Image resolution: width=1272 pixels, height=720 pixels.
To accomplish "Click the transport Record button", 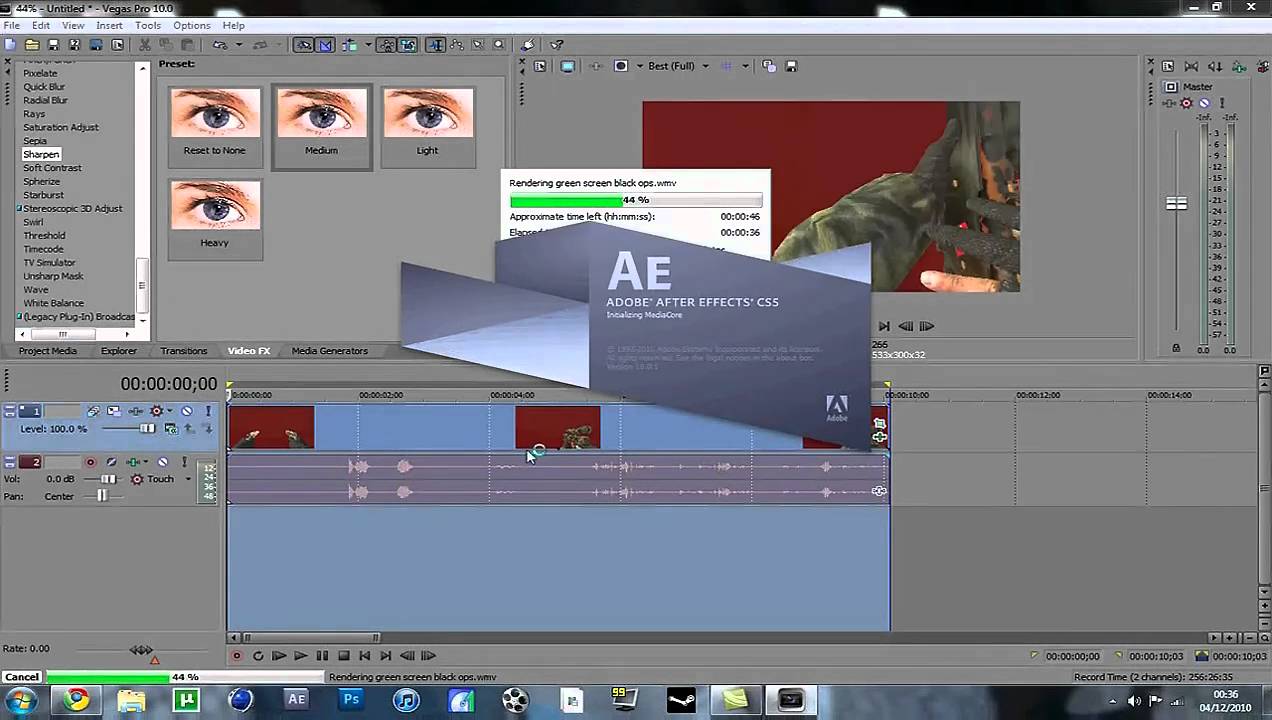I will click(x=237, y=656).
